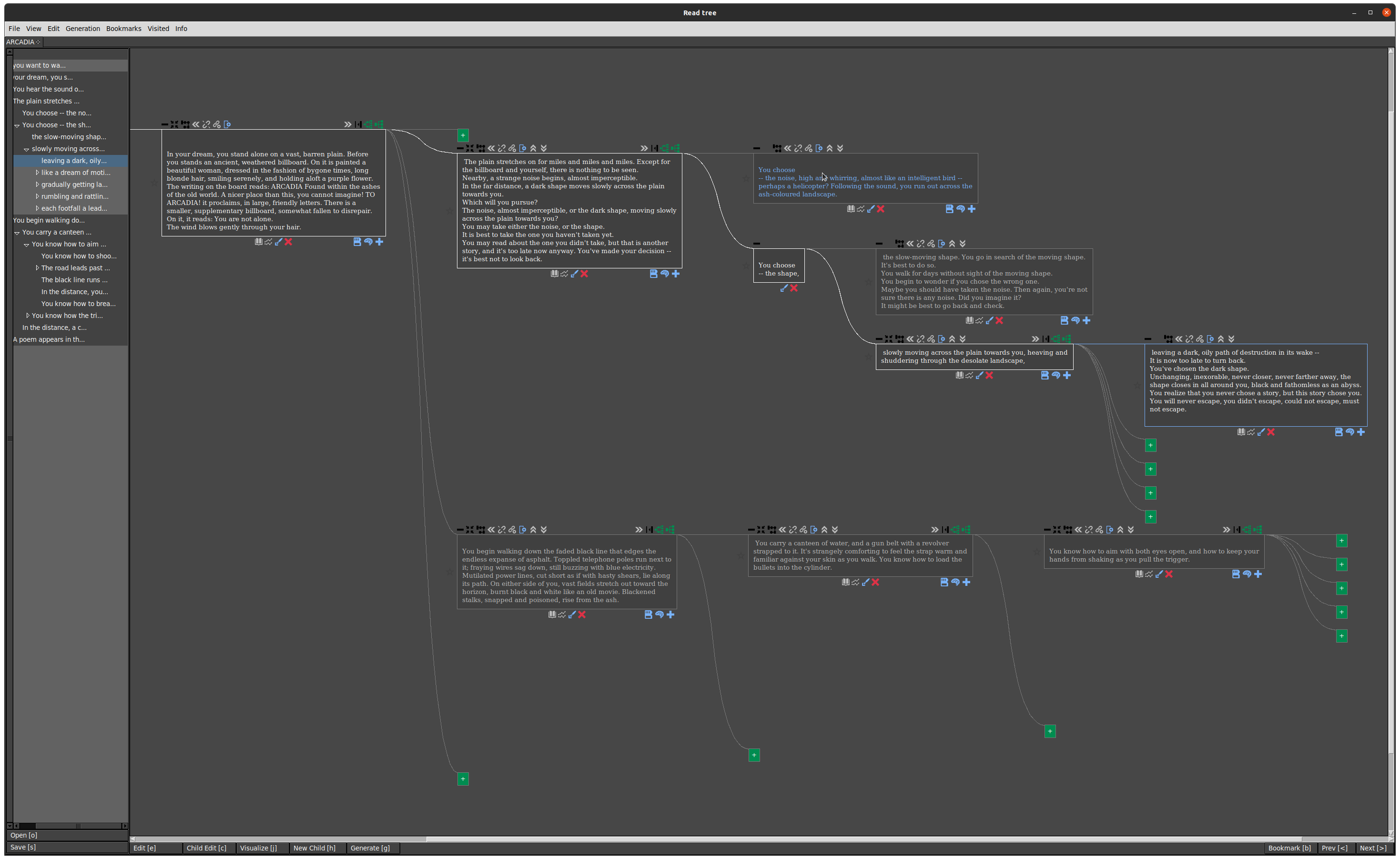Toggle visibility on 'leaving a dark, oily...' node
This screenshot has height=860, width=1400.
(x=1148, y=338)
